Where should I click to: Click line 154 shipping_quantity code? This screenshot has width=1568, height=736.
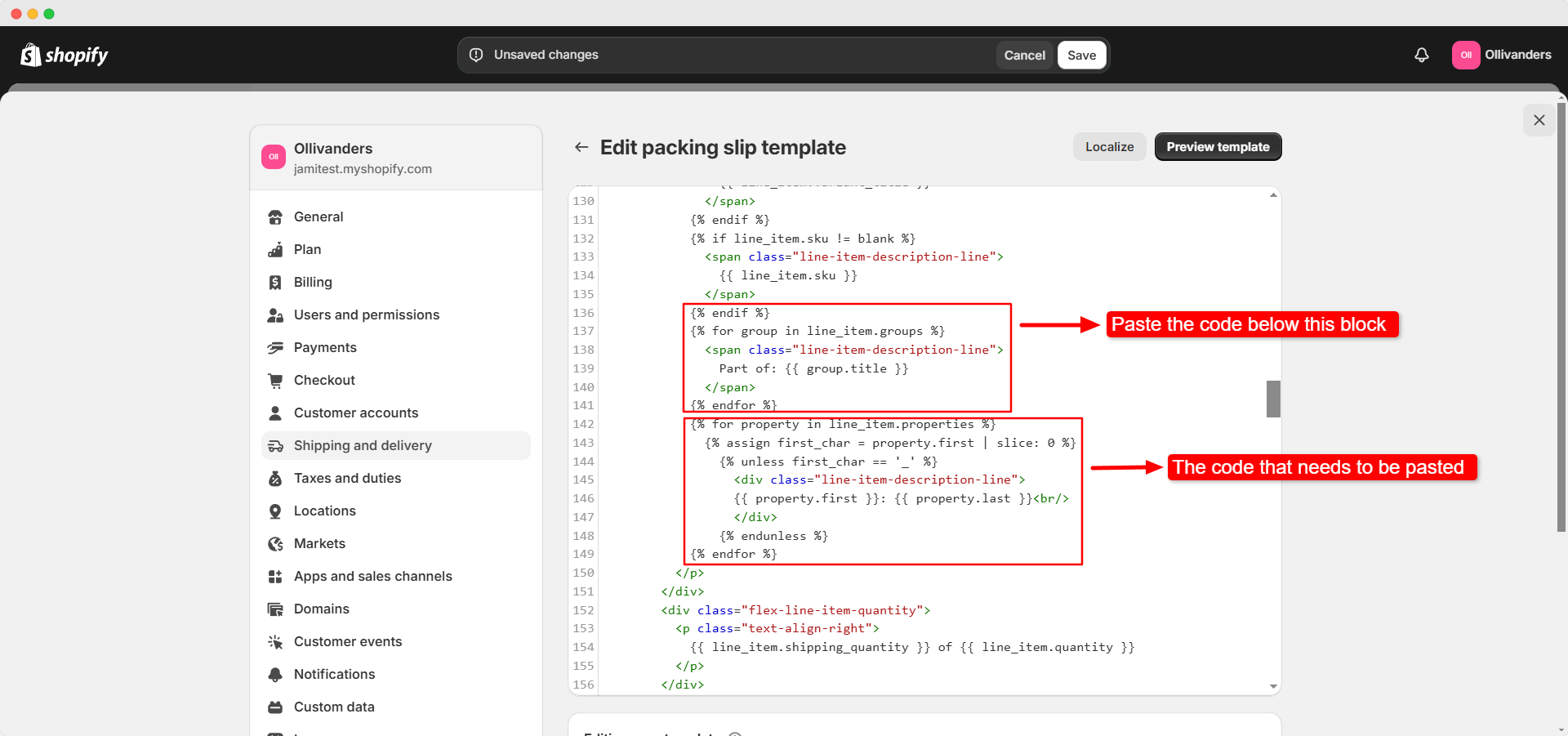click(x=912, y=647)
